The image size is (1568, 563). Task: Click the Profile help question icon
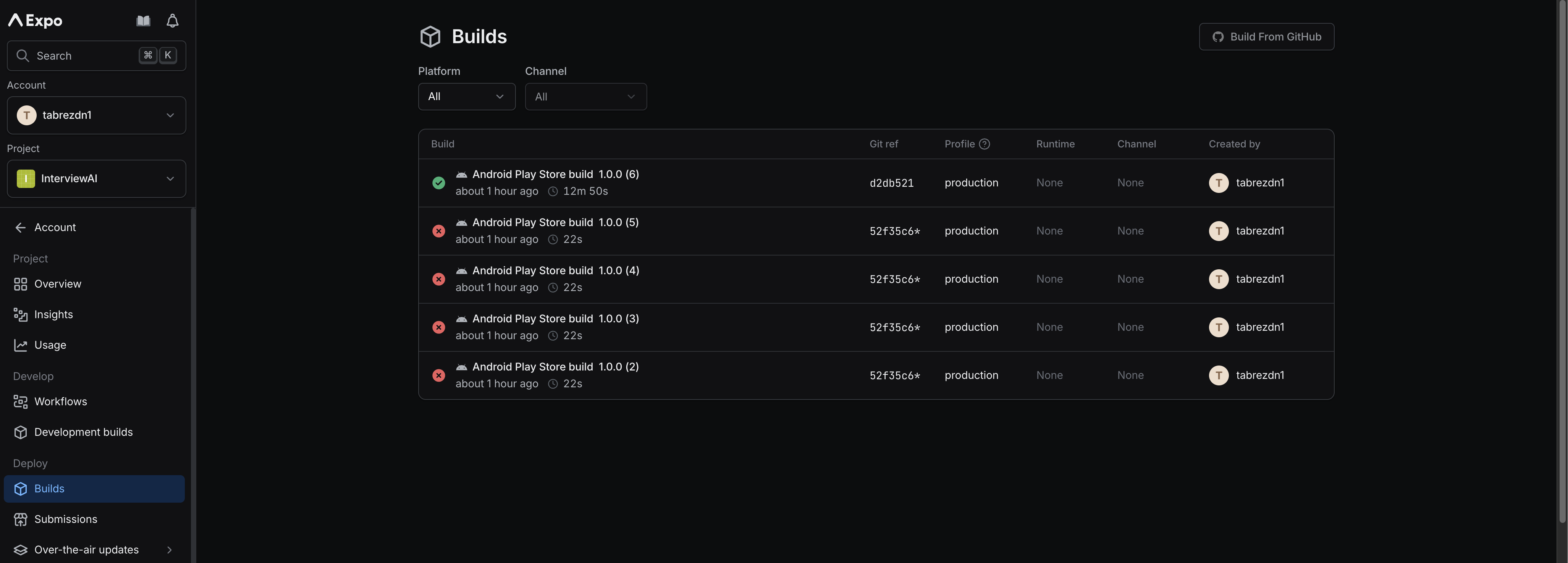click(984, 144)
